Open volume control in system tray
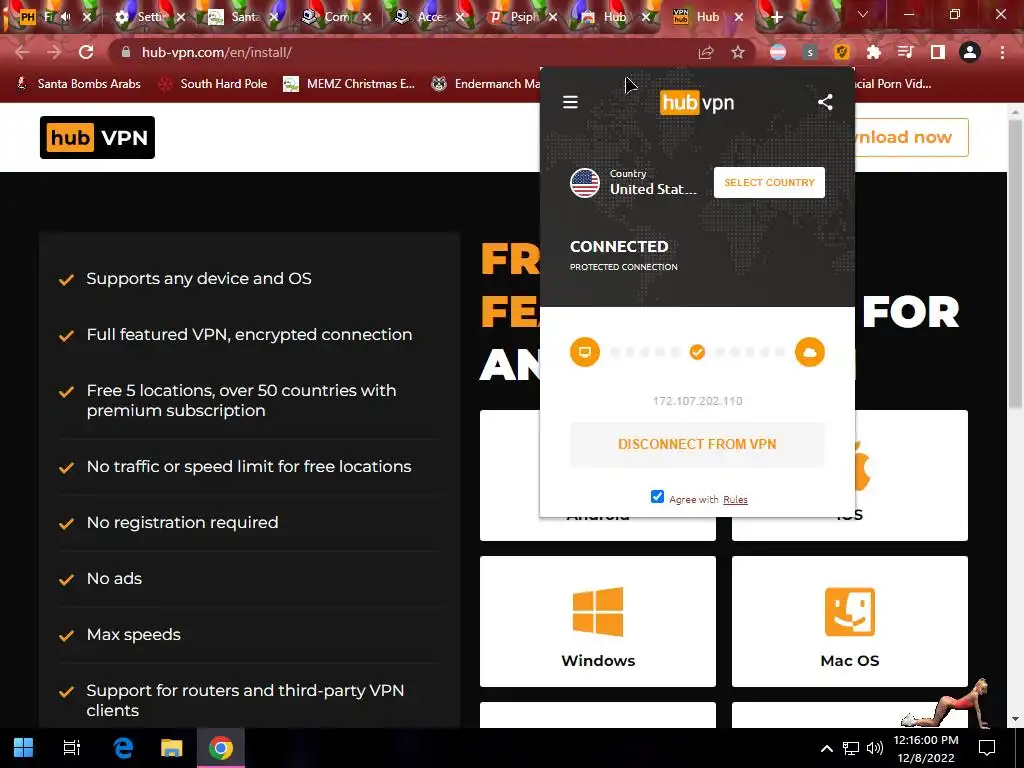1024x768 pixels. [x=874, y=748]
